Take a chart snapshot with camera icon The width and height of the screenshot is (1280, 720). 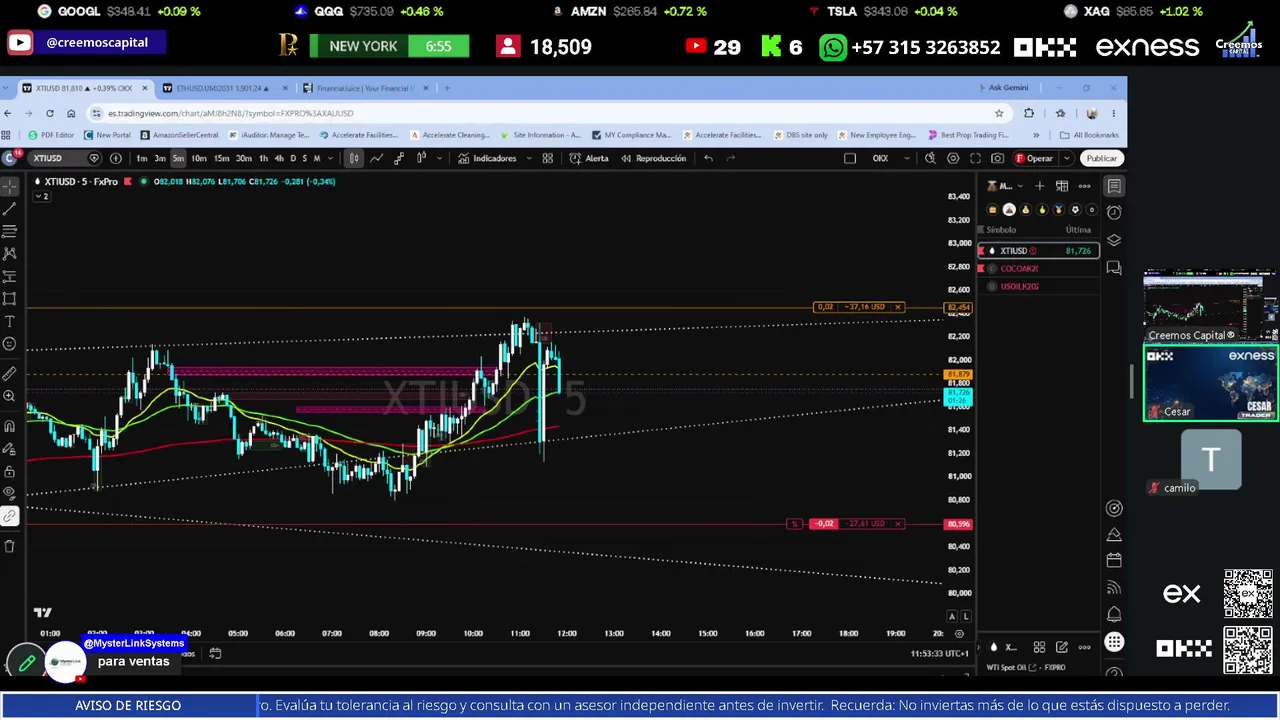[997, 158]
